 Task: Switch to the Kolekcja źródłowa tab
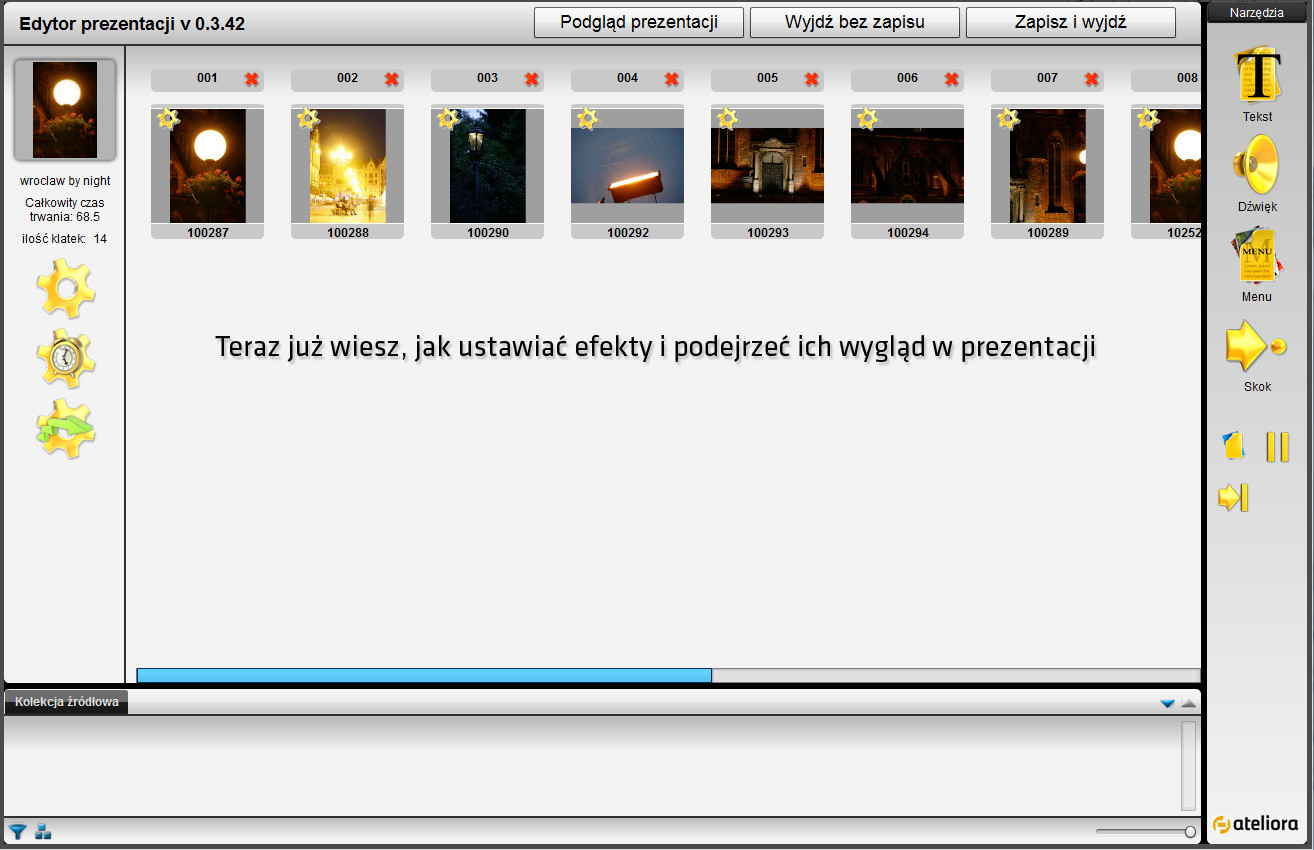tap(67, 702)
